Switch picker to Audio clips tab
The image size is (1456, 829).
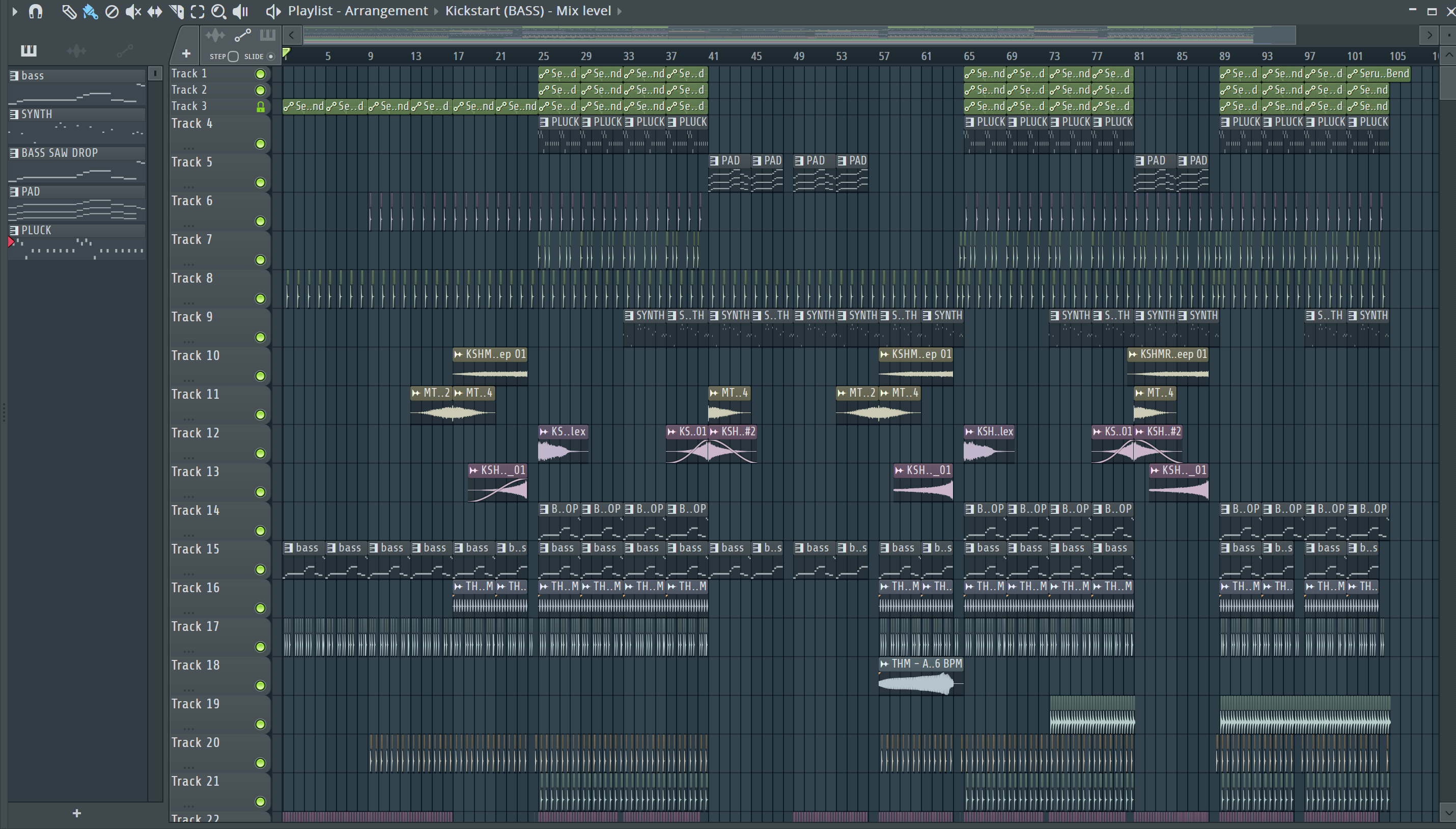[76, 51]
